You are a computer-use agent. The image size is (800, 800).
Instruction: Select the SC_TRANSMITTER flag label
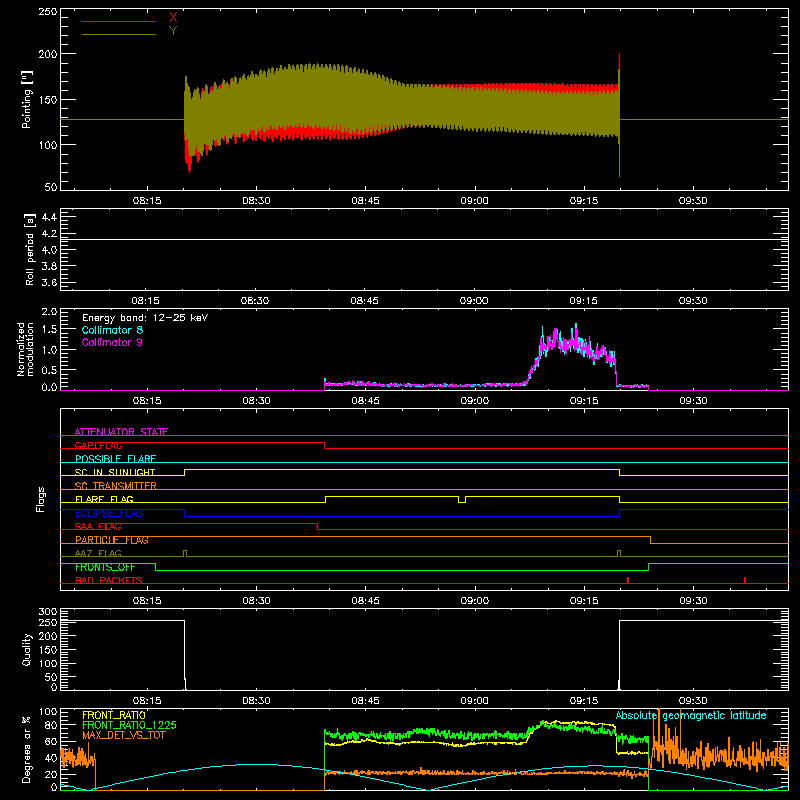(x=116, y=486)
